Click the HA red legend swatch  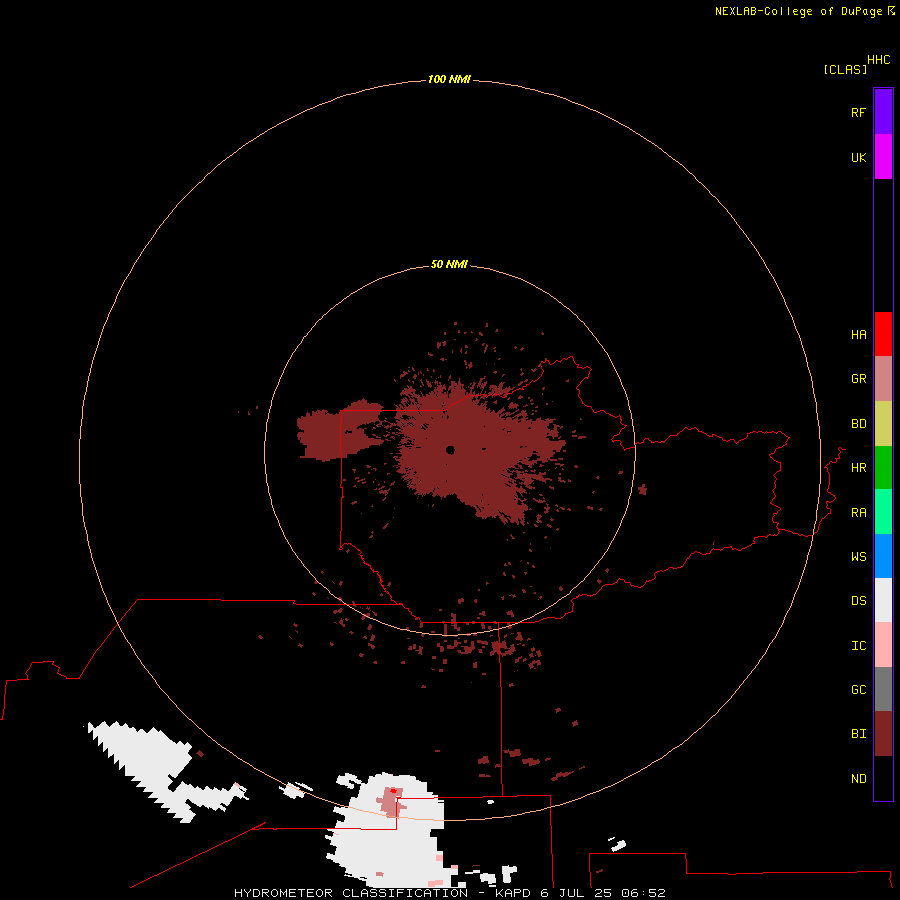pos(883,334)
